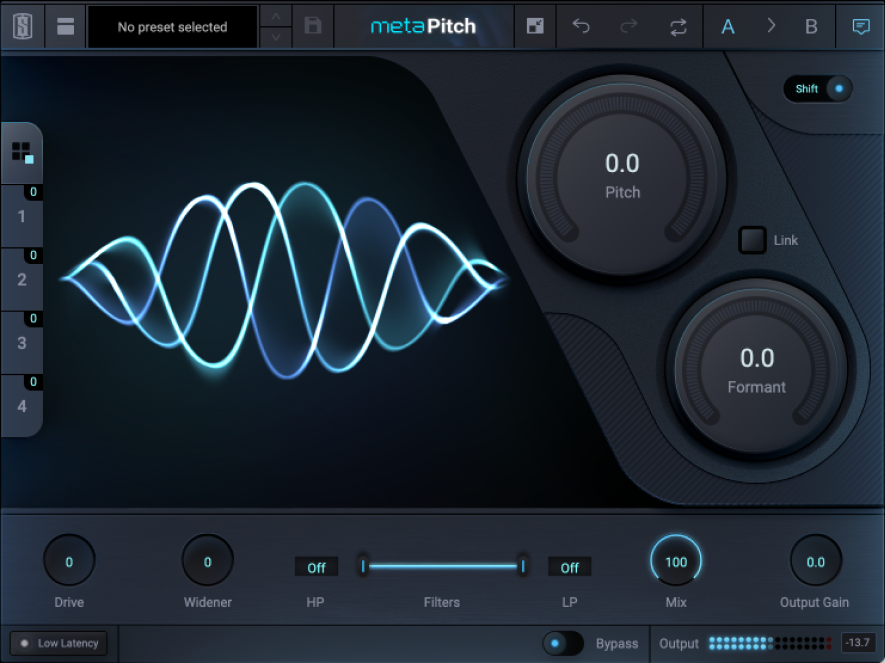This screenshot has height=663, width=885.
Task: Select comparison state A
Action: pyautogui.click(x=728, y=27)
